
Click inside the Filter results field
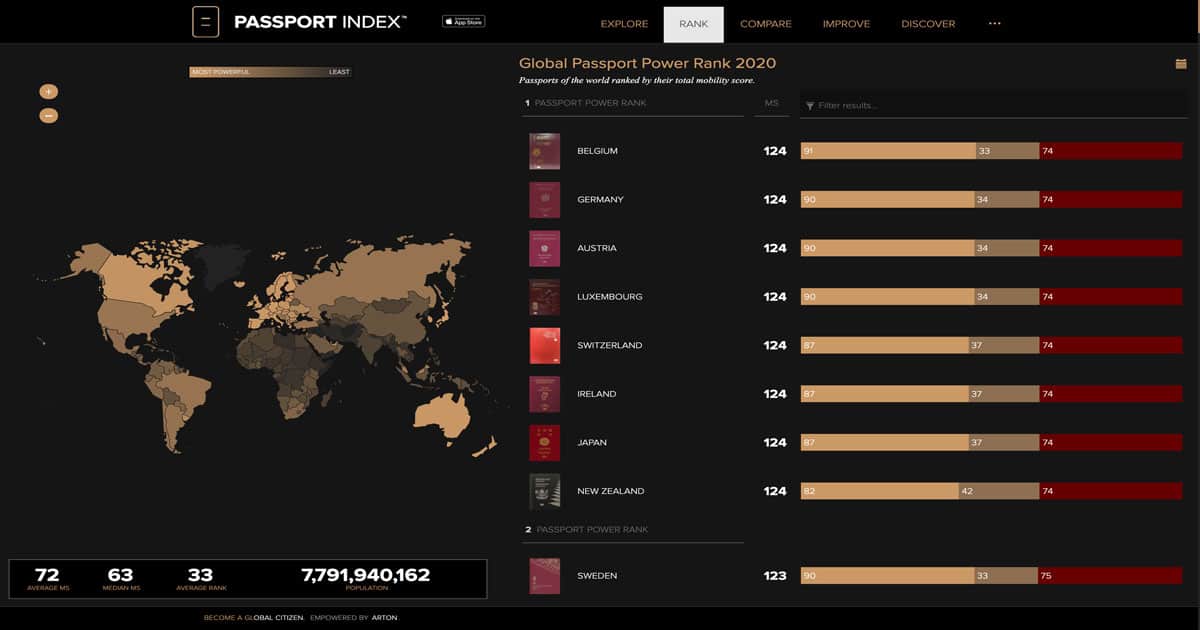tap(900, 103)
